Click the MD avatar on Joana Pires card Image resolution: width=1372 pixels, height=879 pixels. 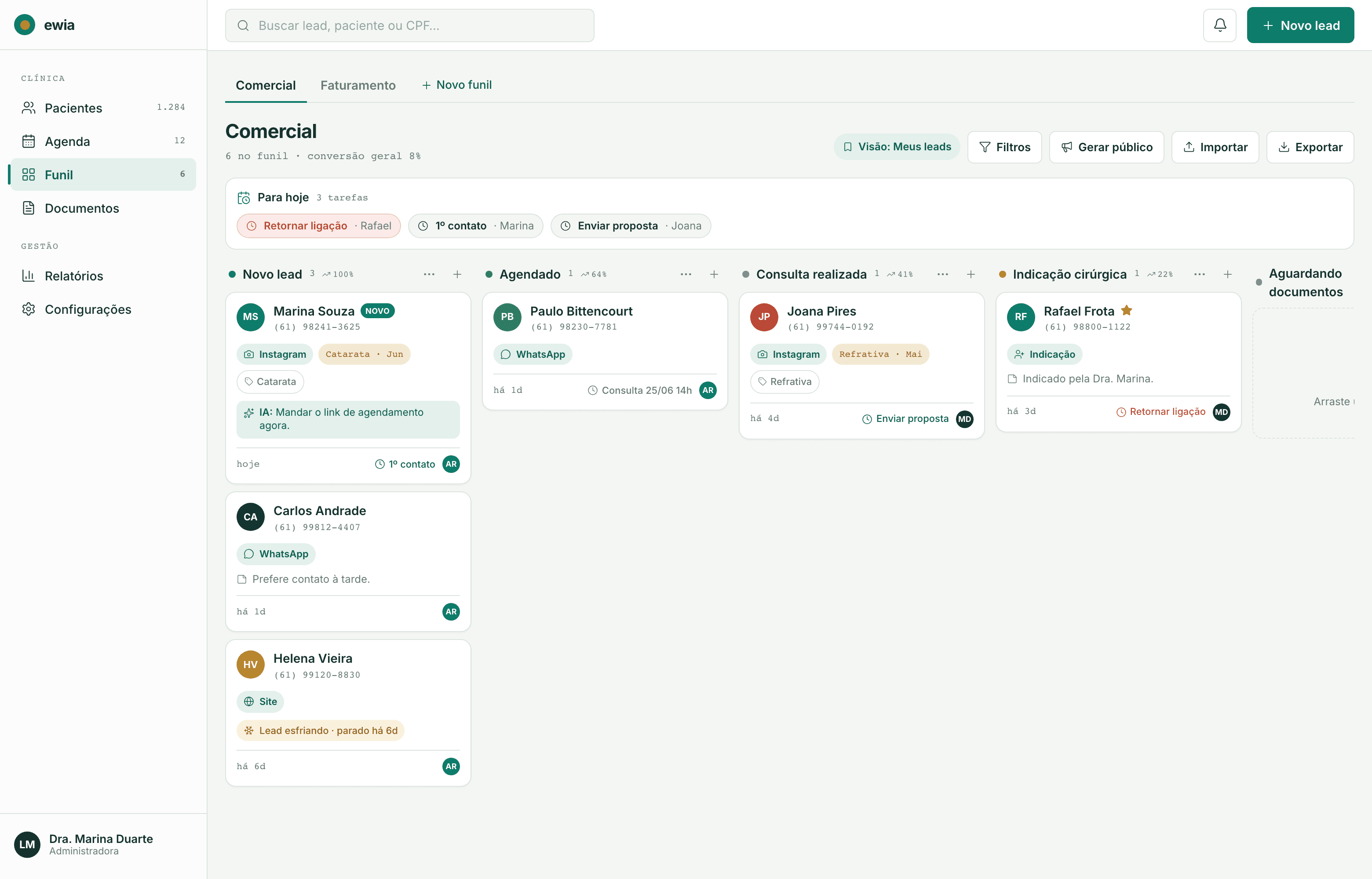[965, 419]
